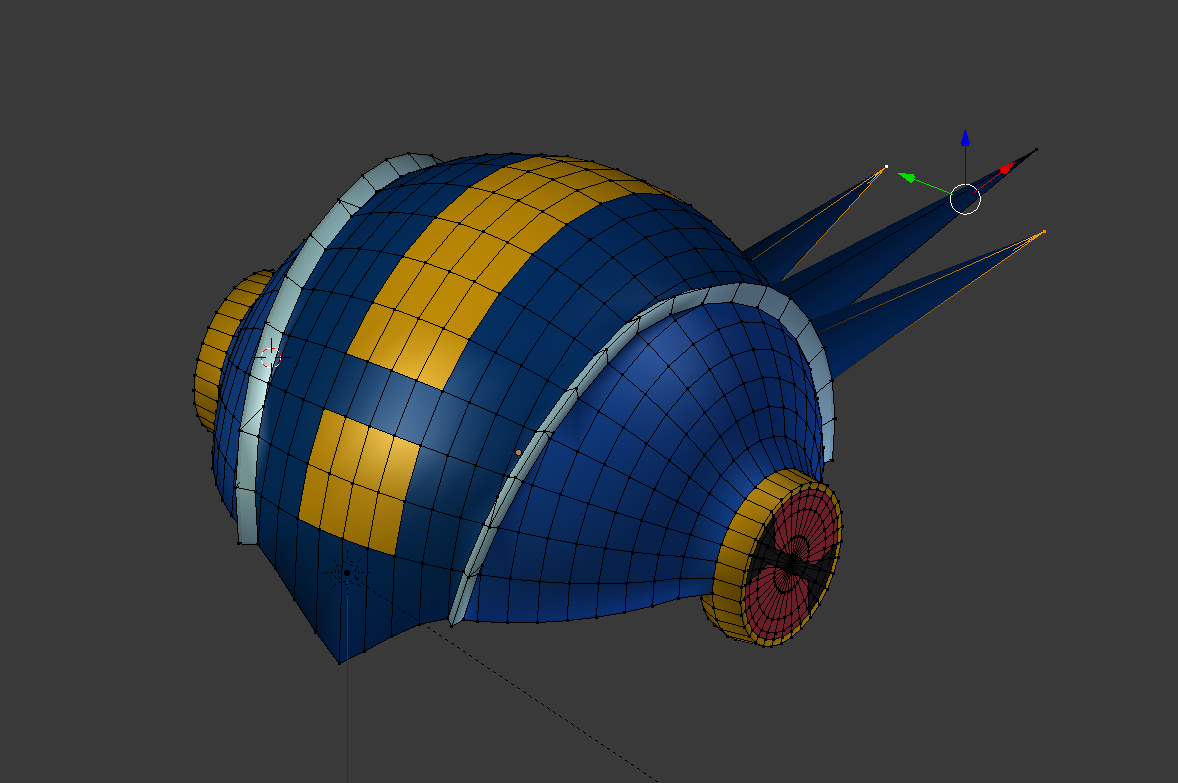Viewport: 1178px width, 783px height.
Task: Click the green Y-axis manipulator arrow
Action: (908, 178)
